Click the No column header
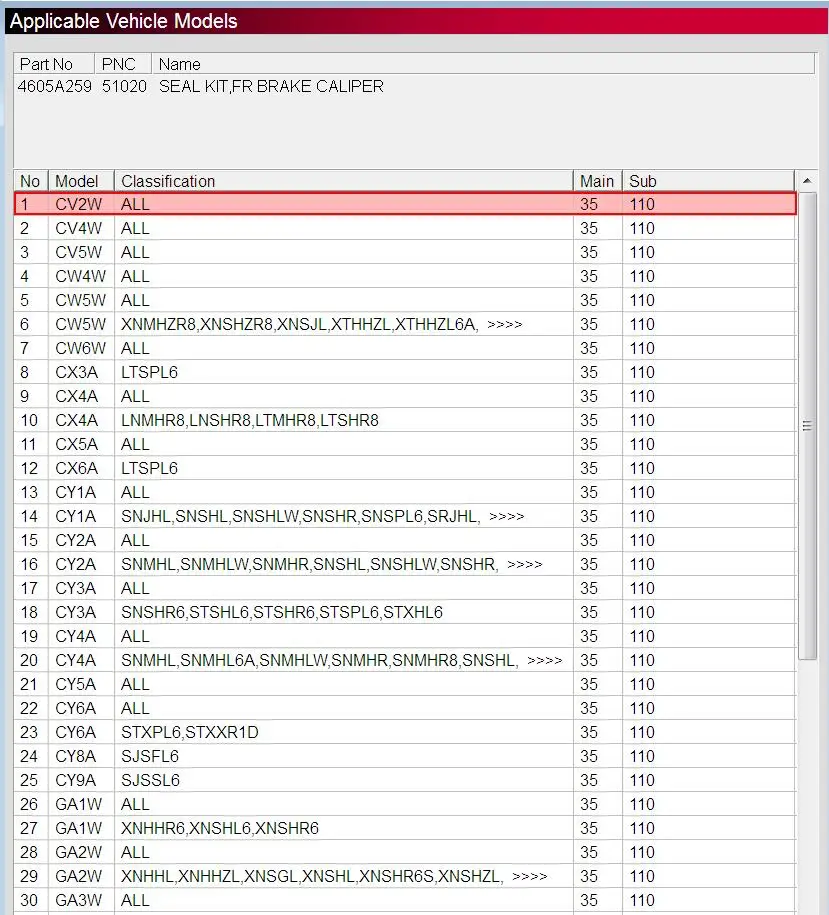The image size is (829, 915). click(x=31, y=181)
